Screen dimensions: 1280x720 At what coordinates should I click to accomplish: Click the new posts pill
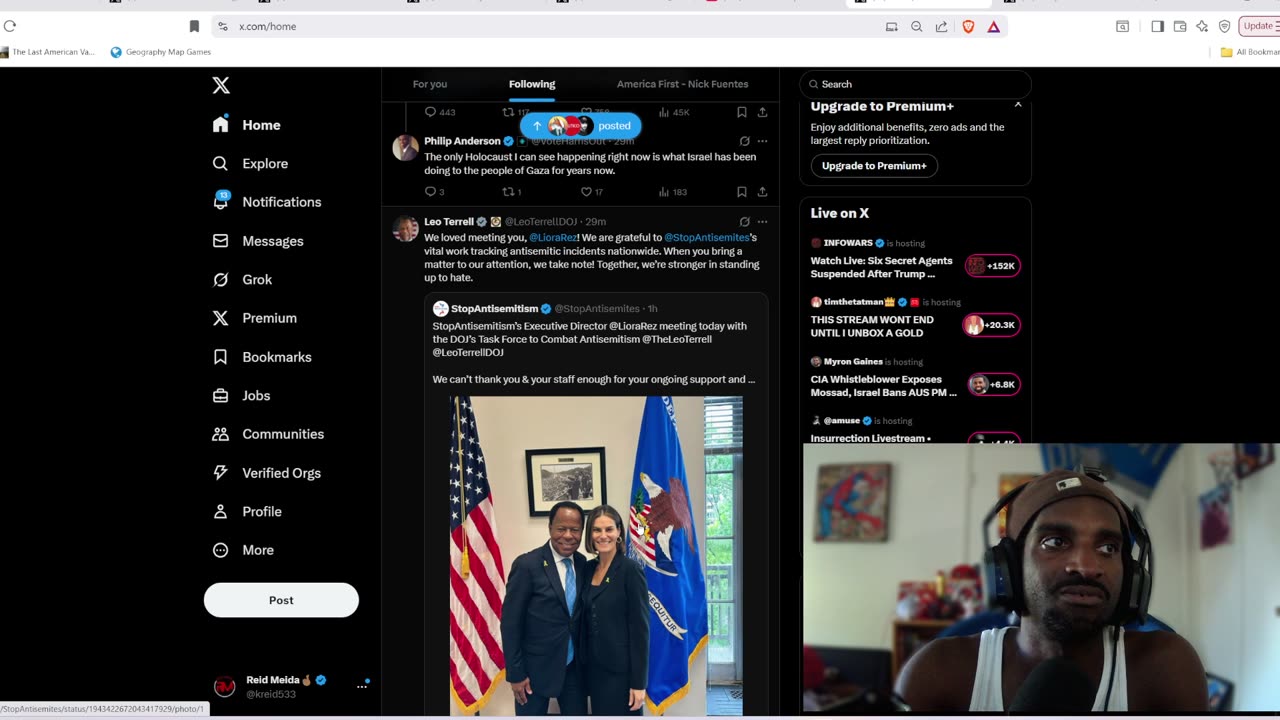pyautogui.click(x=581, y=126)
